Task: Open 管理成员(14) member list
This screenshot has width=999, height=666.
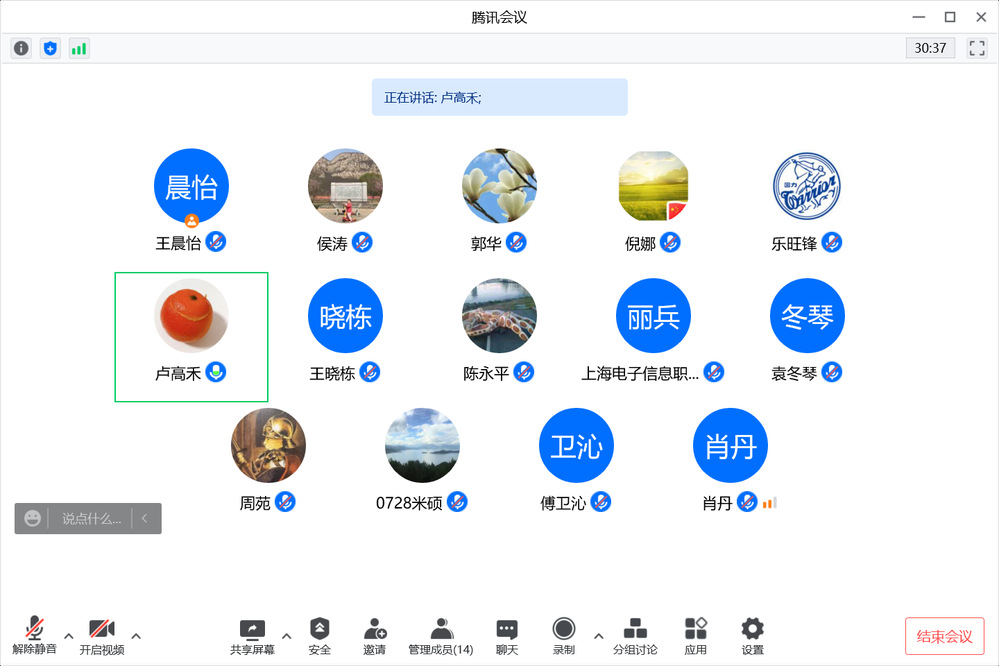Action: point(440,636)
